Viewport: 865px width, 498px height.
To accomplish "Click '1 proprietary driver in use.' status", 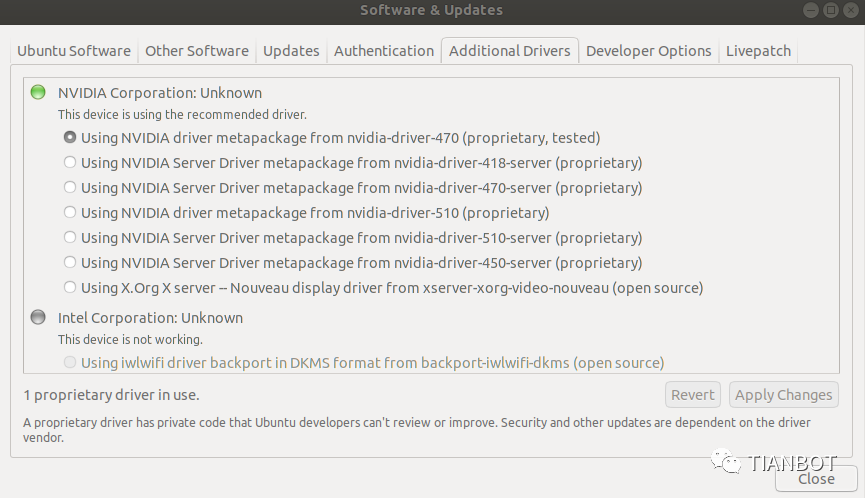I will (x=111, y=395).
